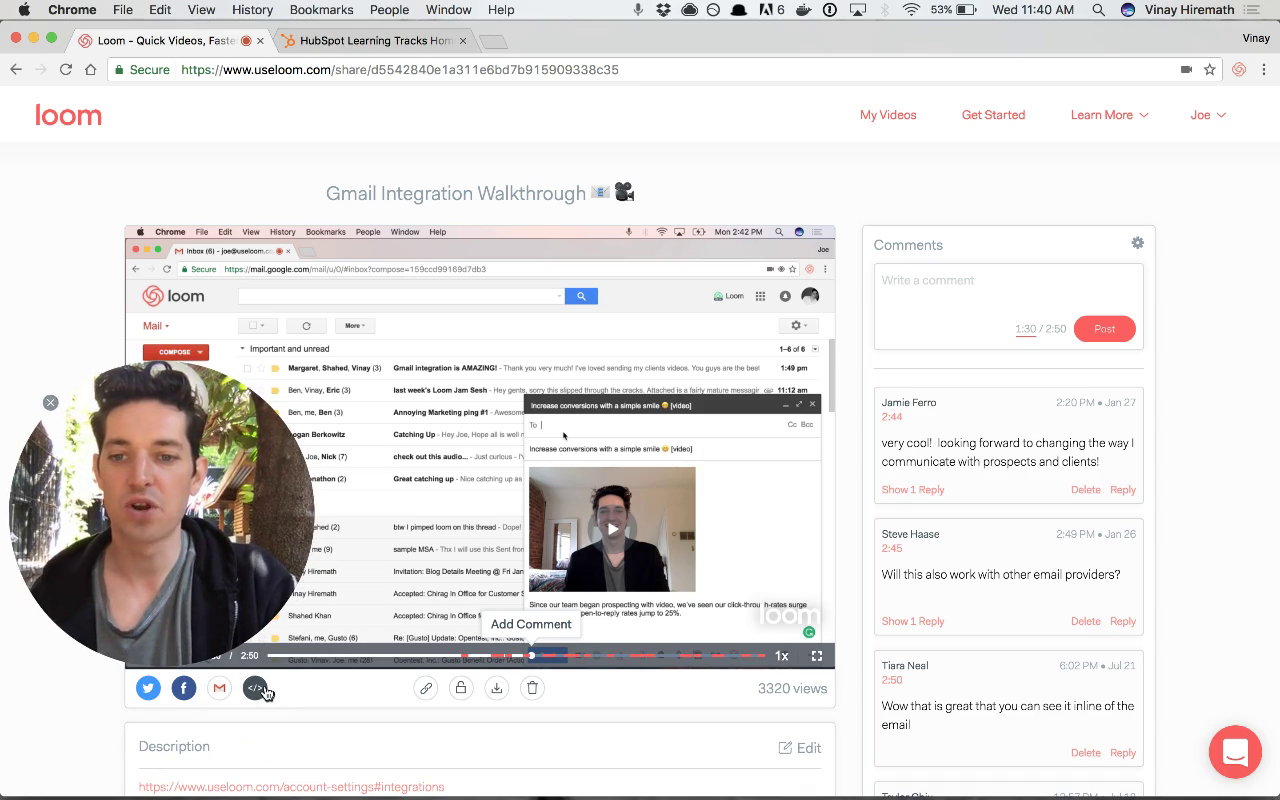Viewport: 1280px width, 800px height.
Task: Download the video
Action: tap(497, 688)
